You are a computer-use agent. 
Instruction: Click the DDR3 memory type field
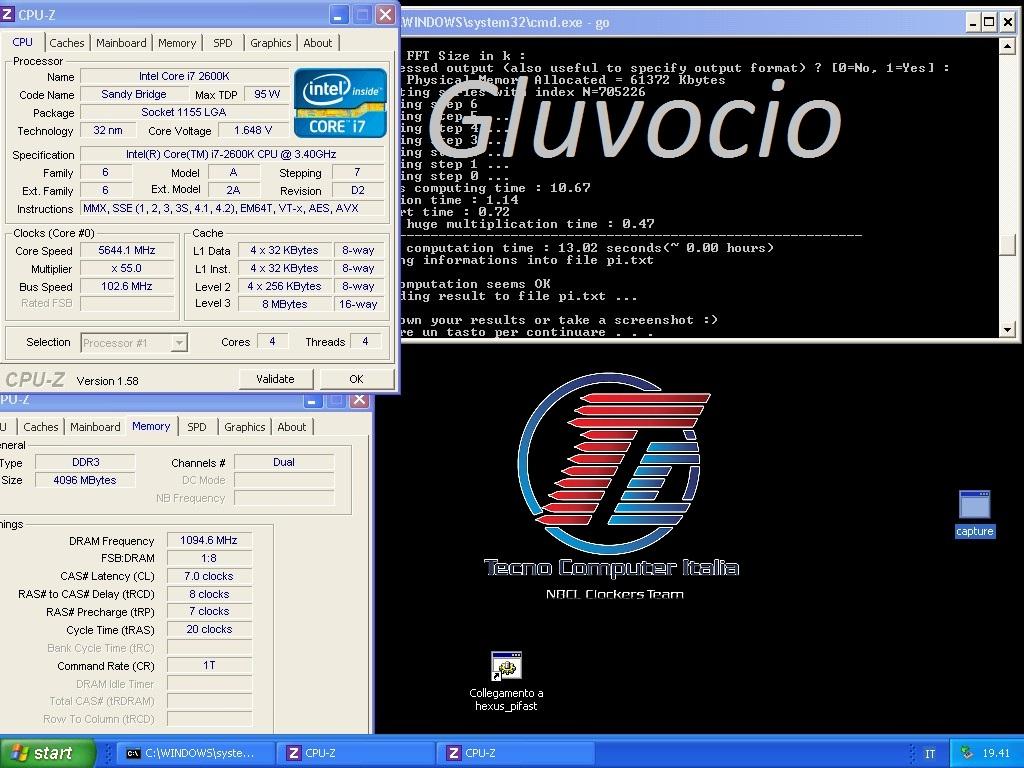(85, 462)
